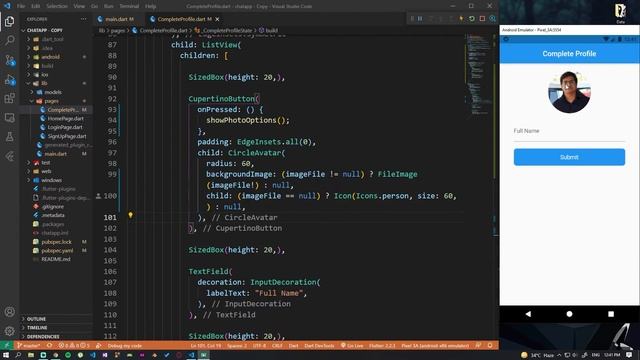
Task: Switch to the main.dart editor tab
Action: (x=119, y=19)
